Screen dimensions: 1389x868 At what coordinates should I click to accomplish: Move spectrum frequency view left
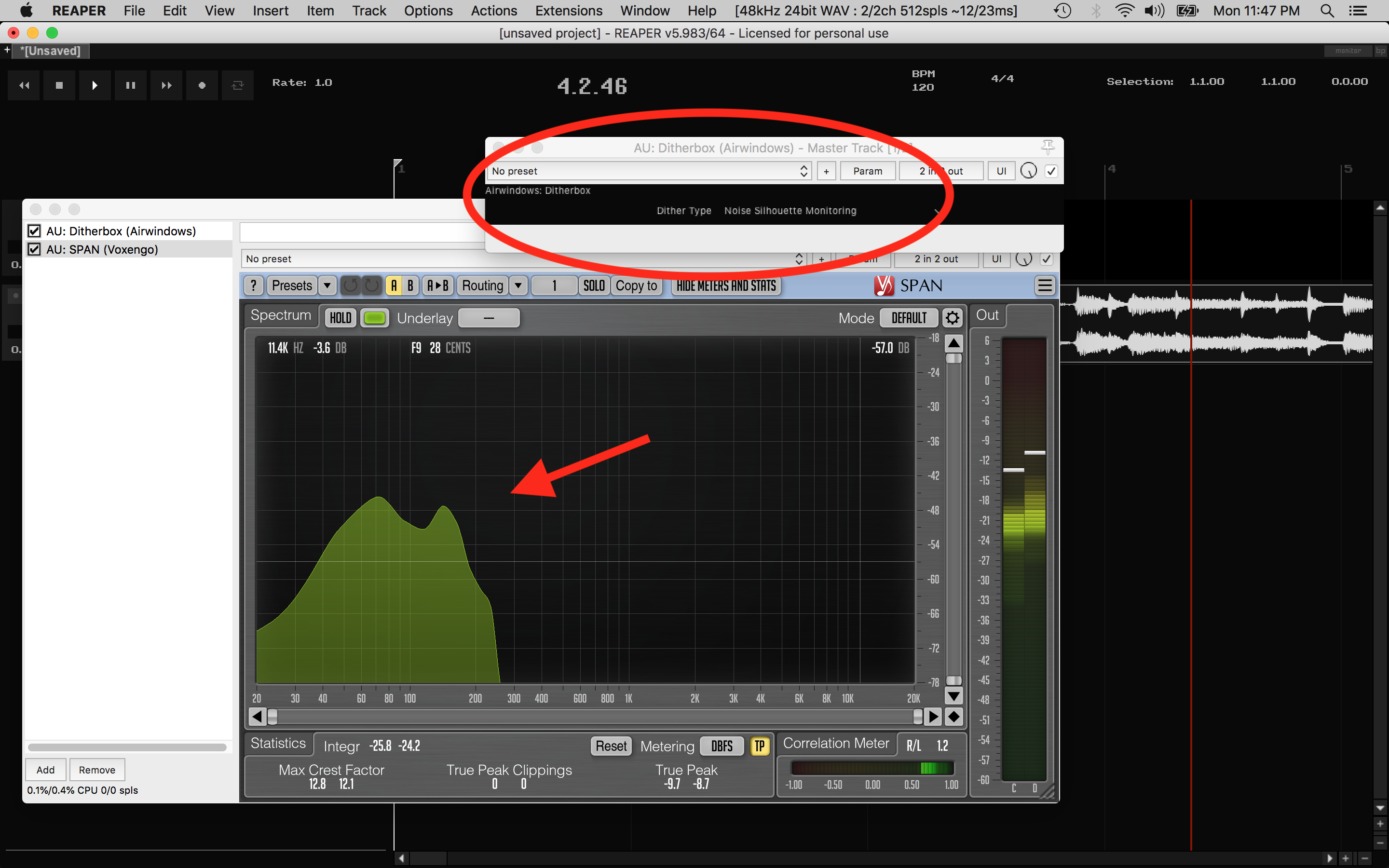(257, 717)
